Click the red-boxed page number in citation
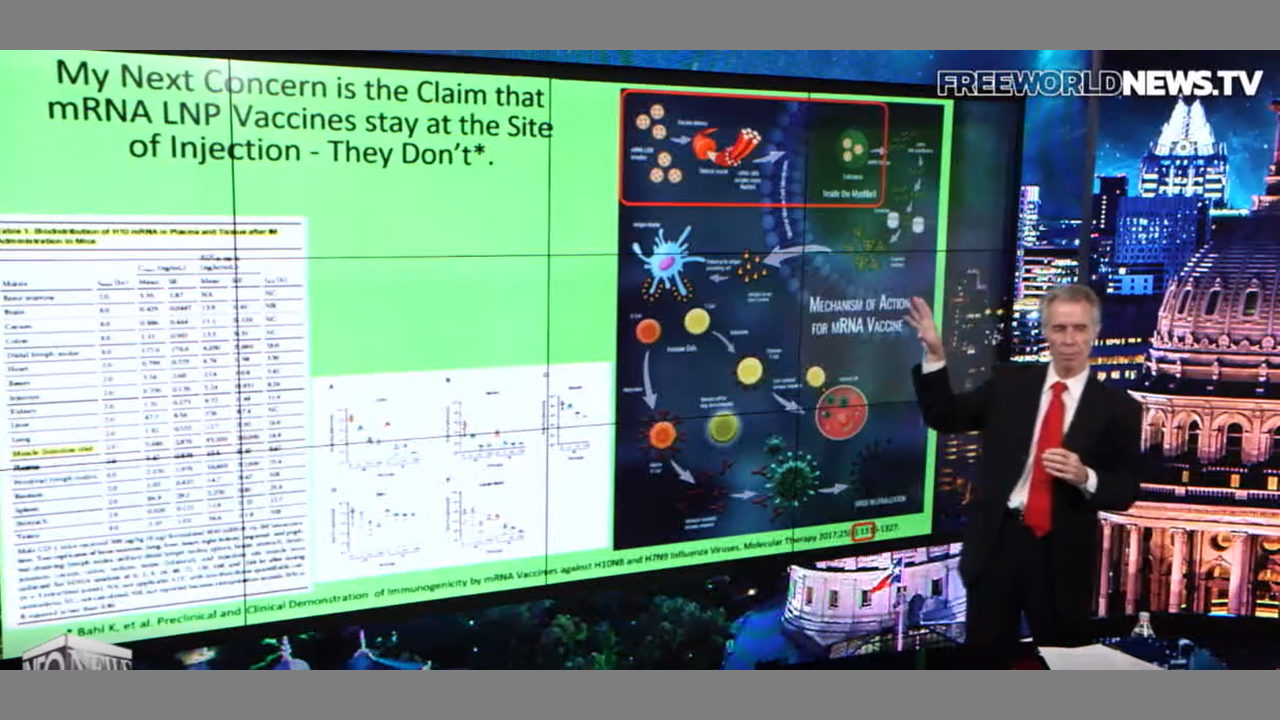 pos(863,531)
